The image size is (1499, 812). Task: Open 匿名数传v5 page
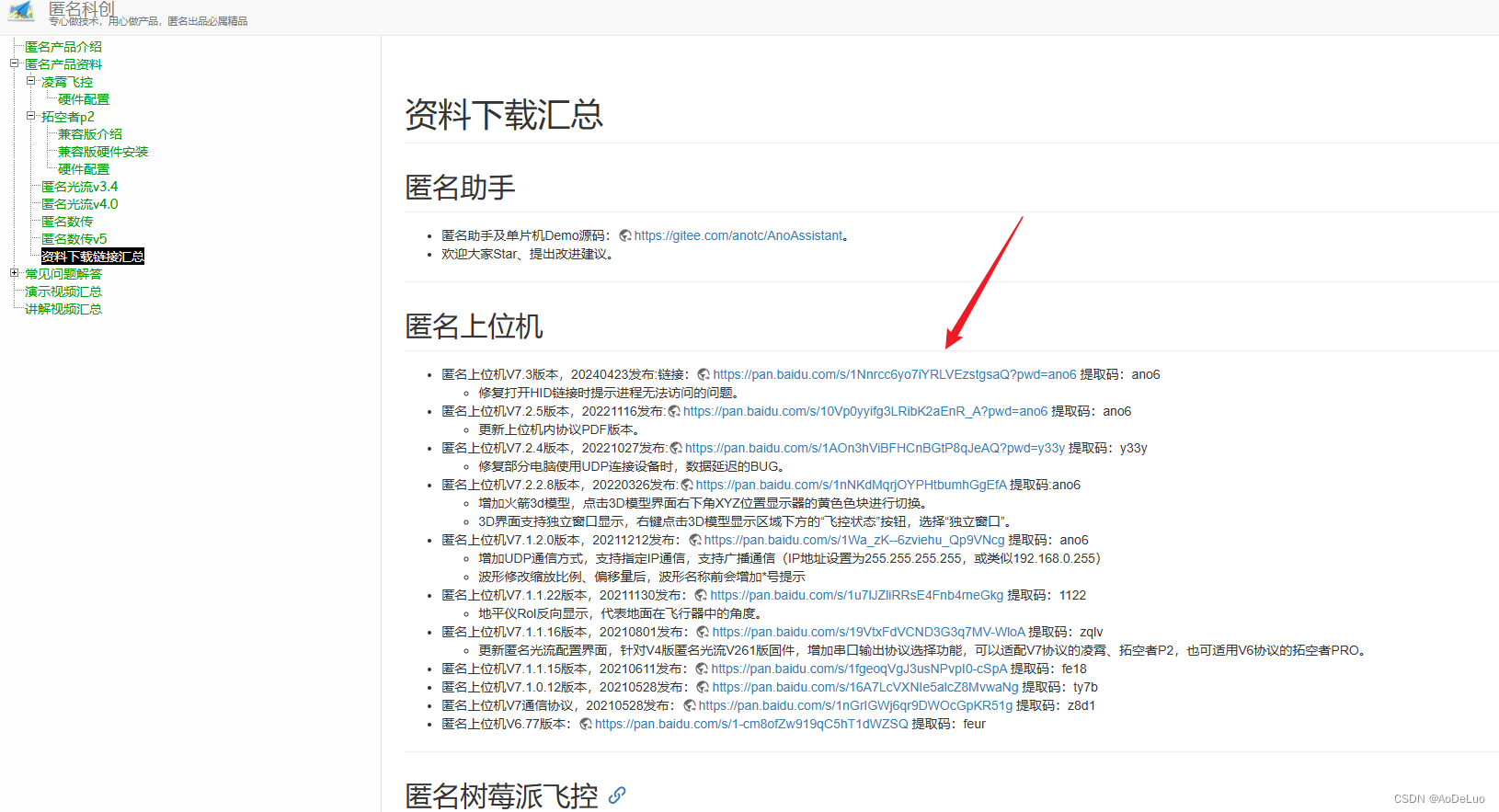point(74,239)
